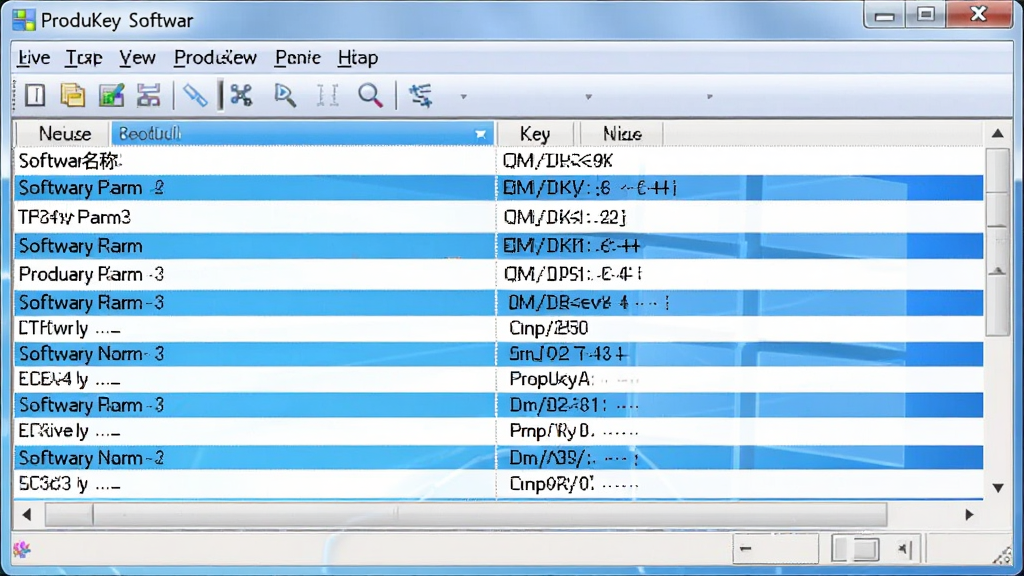
Task: Click the blank page icon in the toolbar
Action: (x=35, y=95)
